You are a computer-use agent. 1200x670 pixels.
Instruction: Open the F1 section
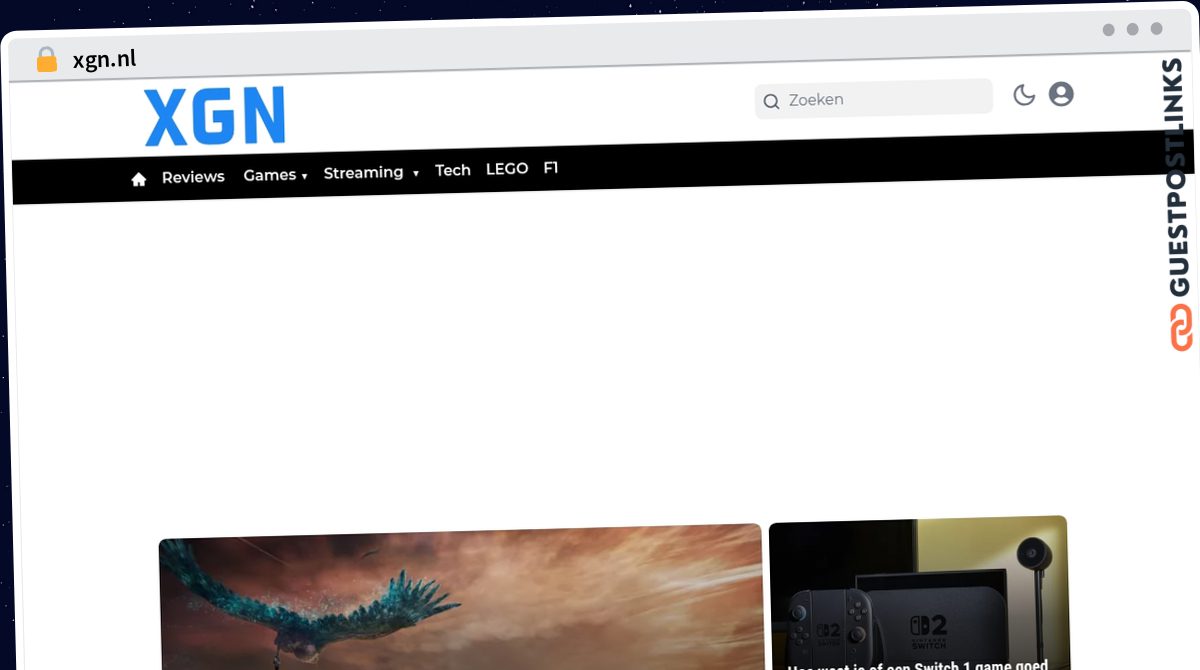(551, 168)
